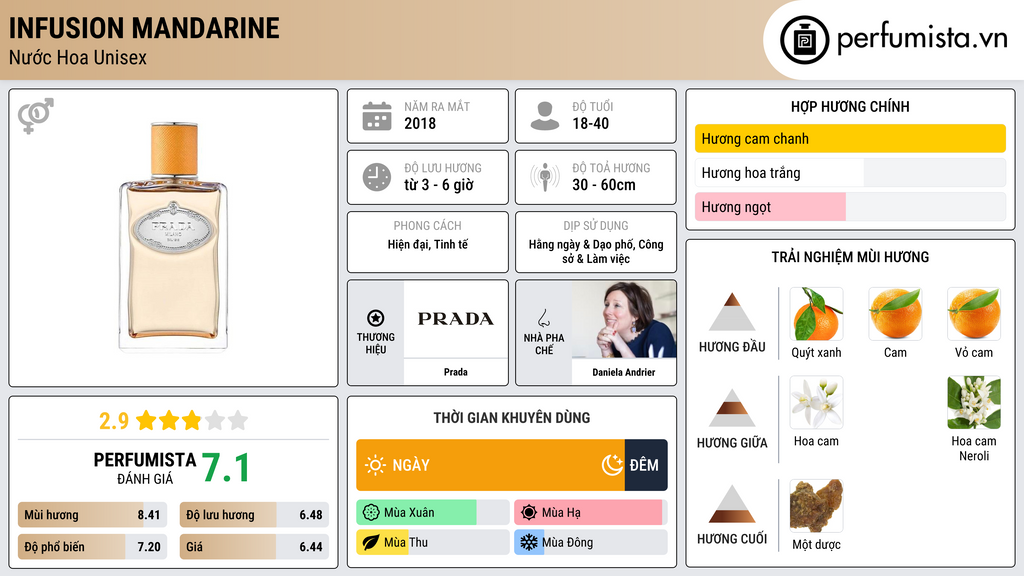Screen dimensions: 1024x576
Task: Click the Hợp hương chính heading
Action: 850,106
